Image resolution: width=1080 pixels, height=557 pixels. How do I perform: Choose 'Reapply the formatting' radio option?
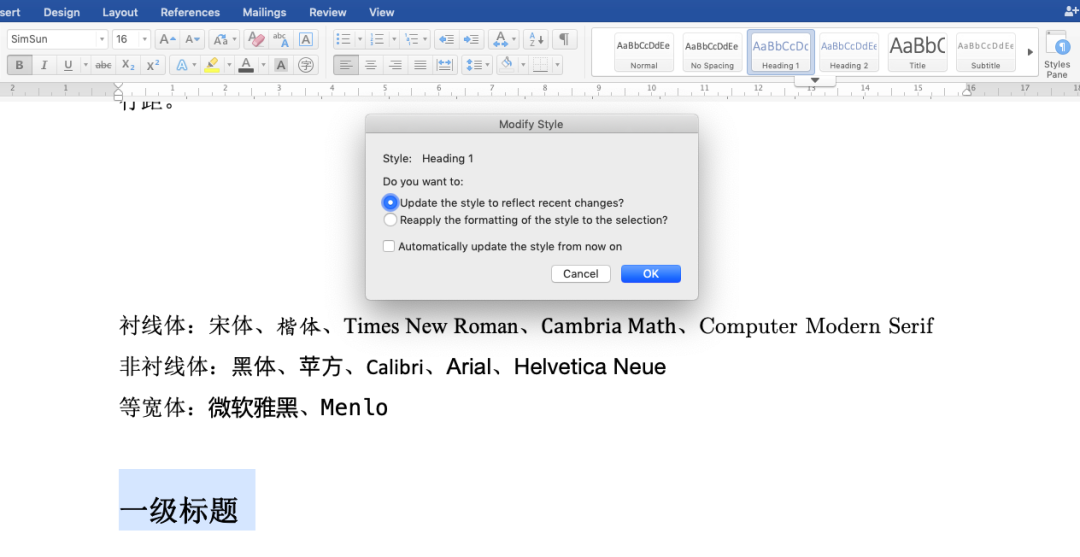click(x=390, y=220)
